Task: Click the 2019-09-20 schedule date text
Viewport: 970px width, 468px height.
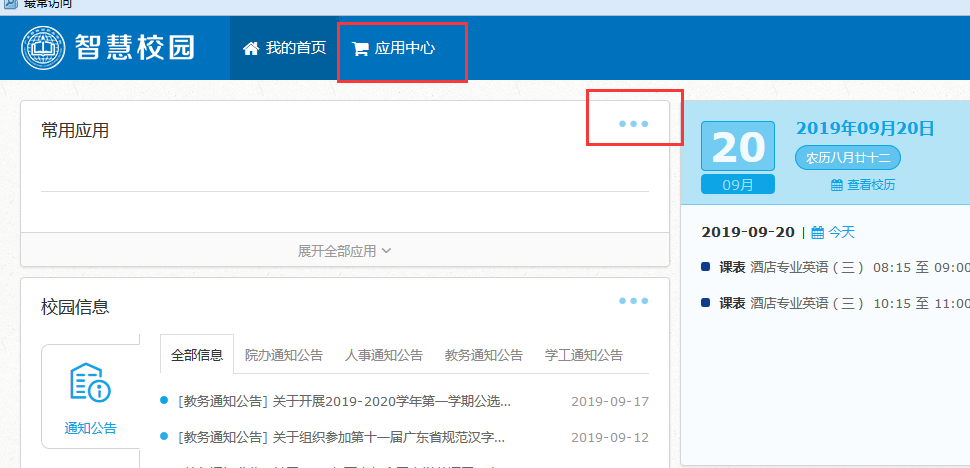Action: pyautogui.click(x=748, y=232)
